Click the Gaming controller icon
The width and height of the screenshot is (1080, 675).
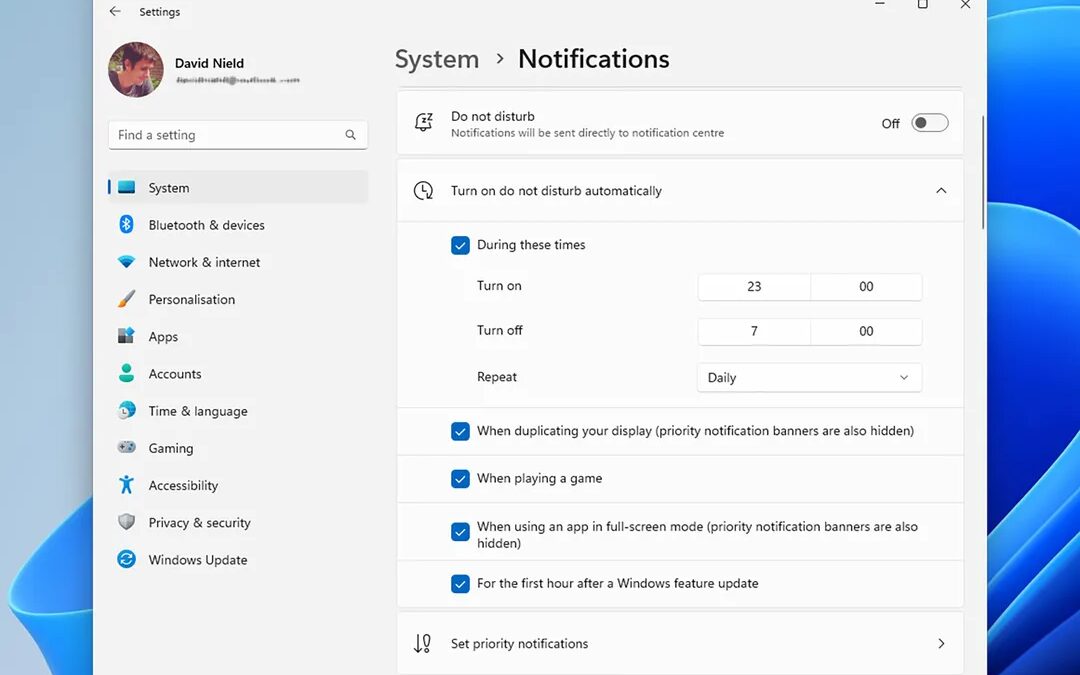[126, 448]
